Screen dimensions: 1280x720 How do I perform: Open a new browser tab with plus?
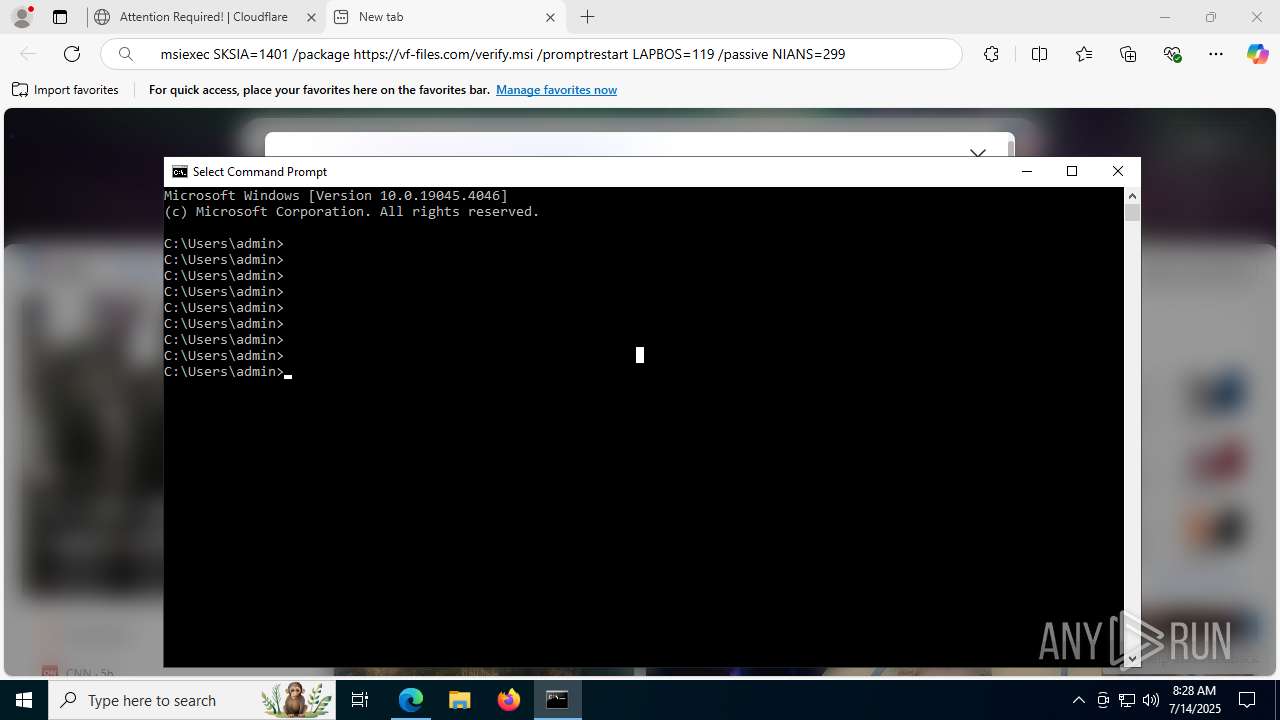click(x=588, y=17)
